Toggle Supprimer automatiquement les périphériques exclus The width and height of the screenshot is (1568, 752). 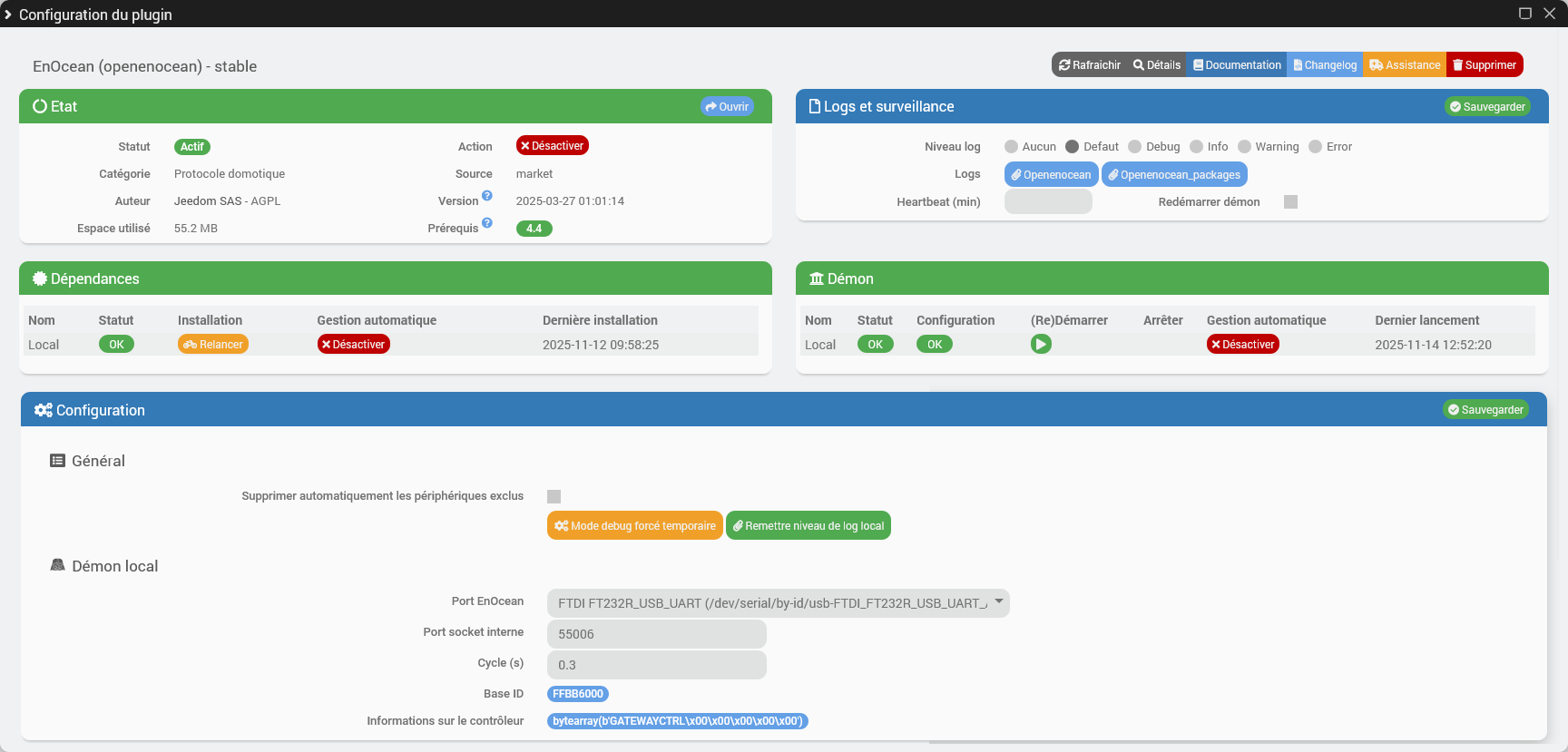pyautogui.click(x=554, y=496)
